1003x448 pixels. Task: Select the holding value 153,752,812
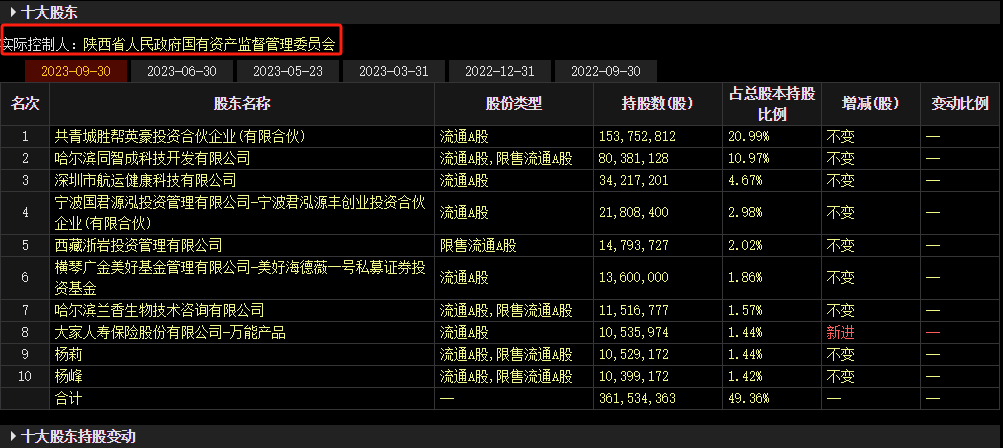click(637, 136)
